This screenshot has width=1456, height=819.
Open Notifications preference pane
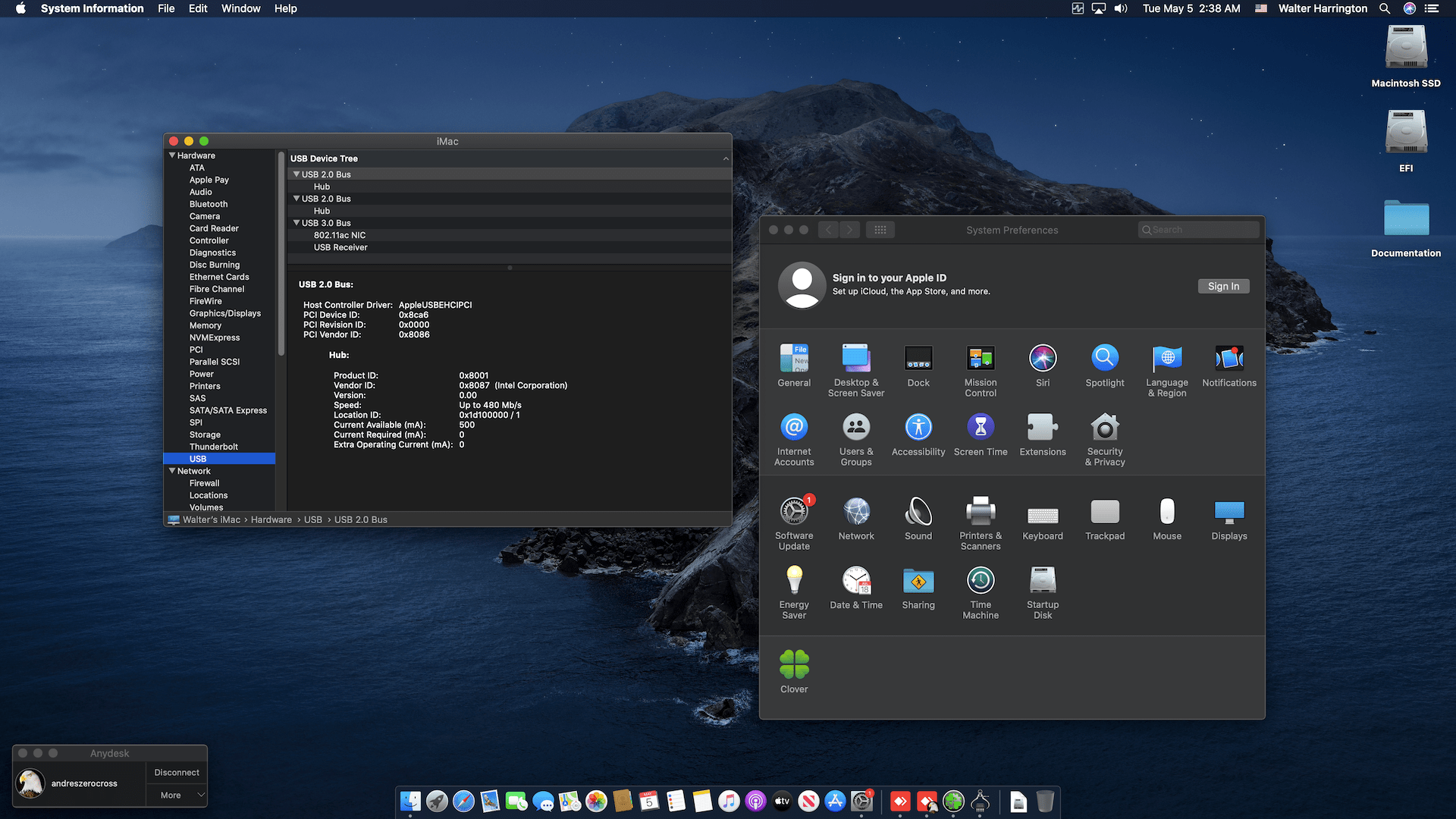coord(1229,365)
